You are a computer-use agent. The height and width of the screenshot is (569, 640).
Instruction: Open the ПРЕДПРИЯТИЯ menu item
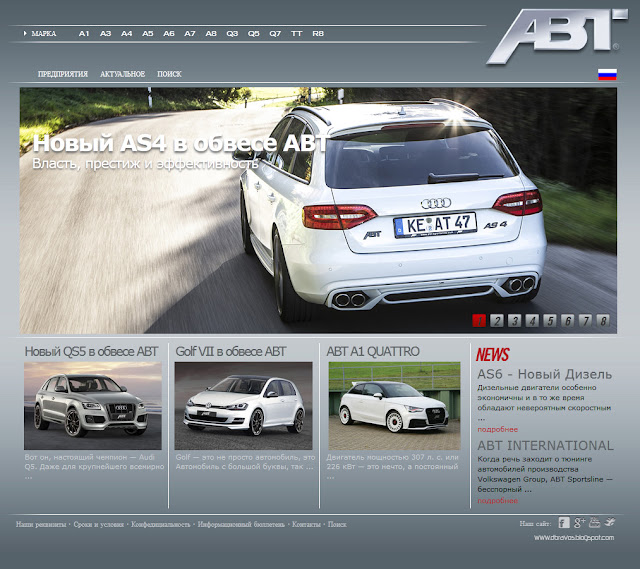(63, 74)
